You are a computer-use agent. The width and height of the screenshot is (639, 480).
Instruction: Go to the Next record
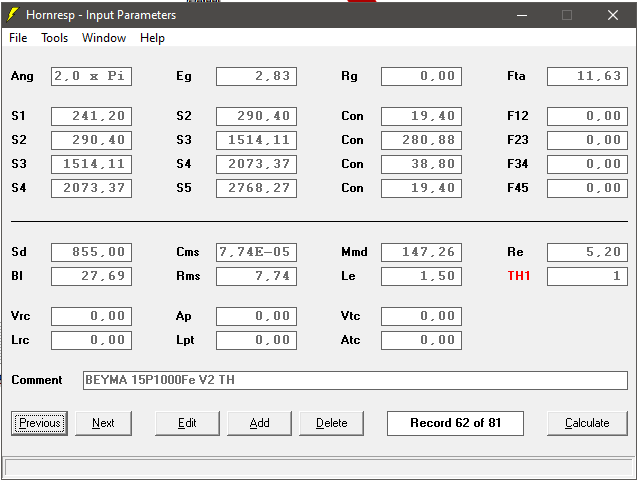click(x=103, y=423)
